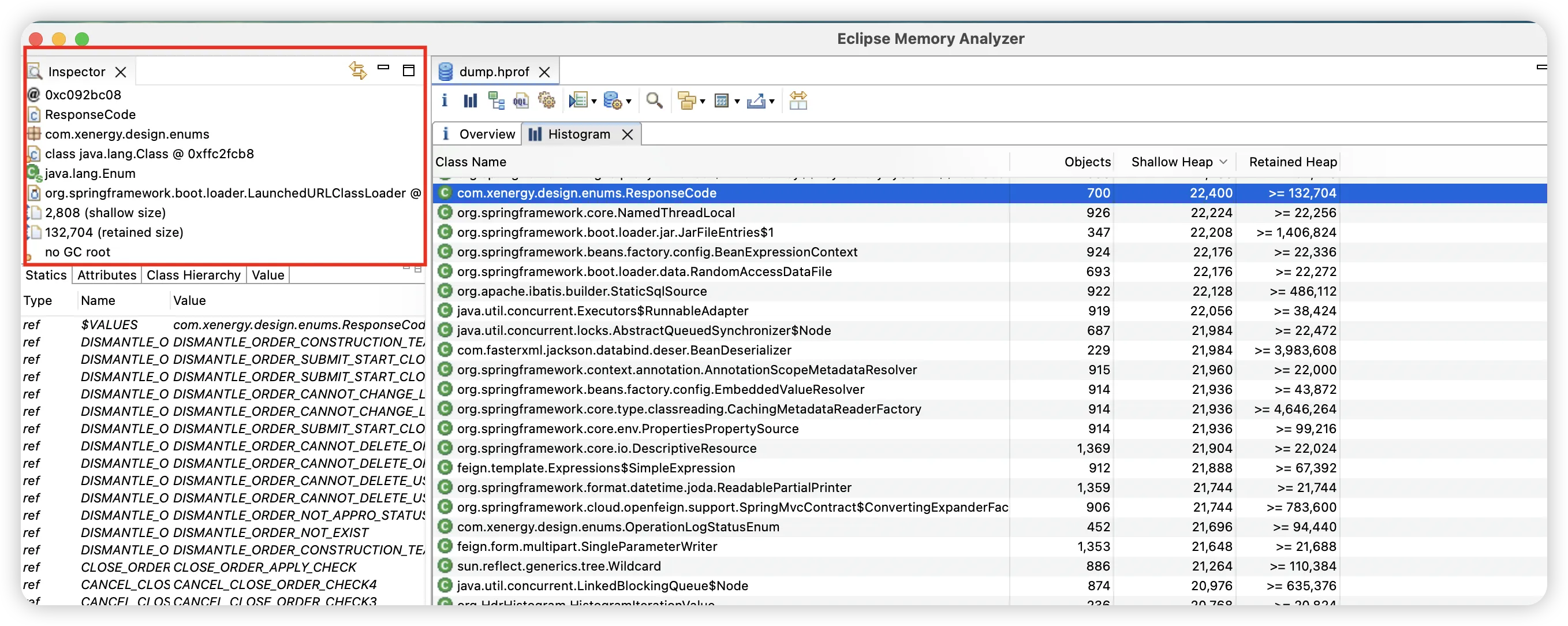Sort by Objects column header

coord(1062,162)
